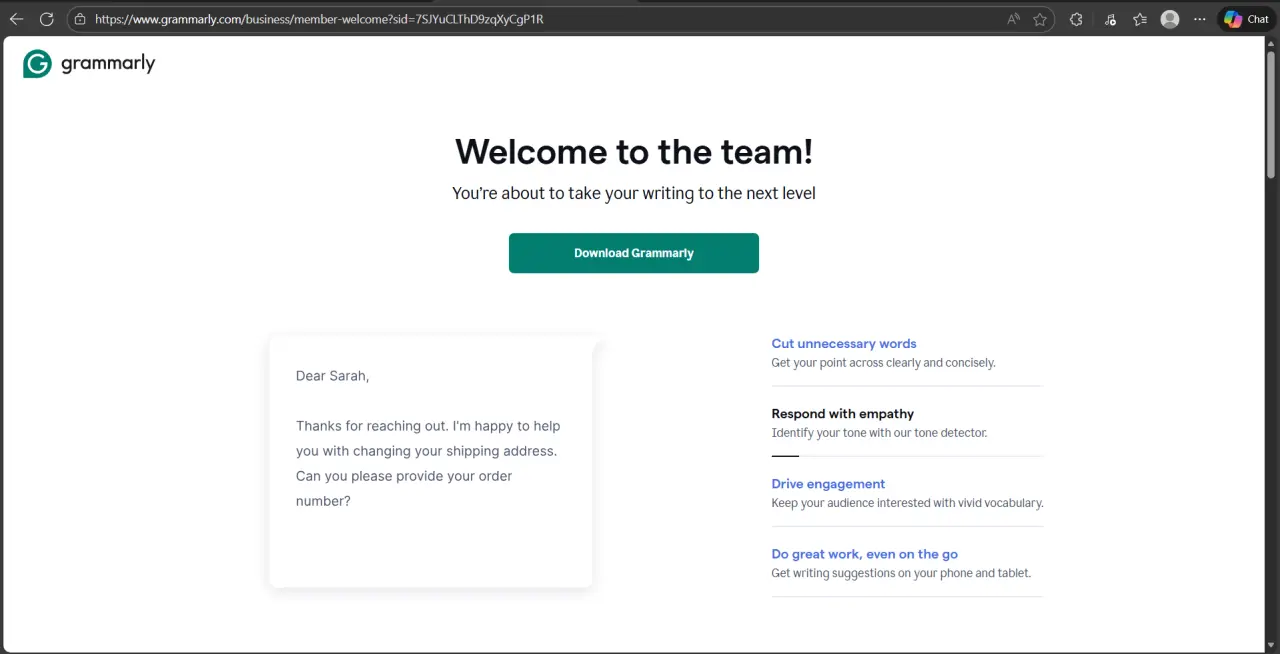The height and width of the screenshot is (654, 1280).
Task: Open the browser profile avatar
Action: (1170, 19)
